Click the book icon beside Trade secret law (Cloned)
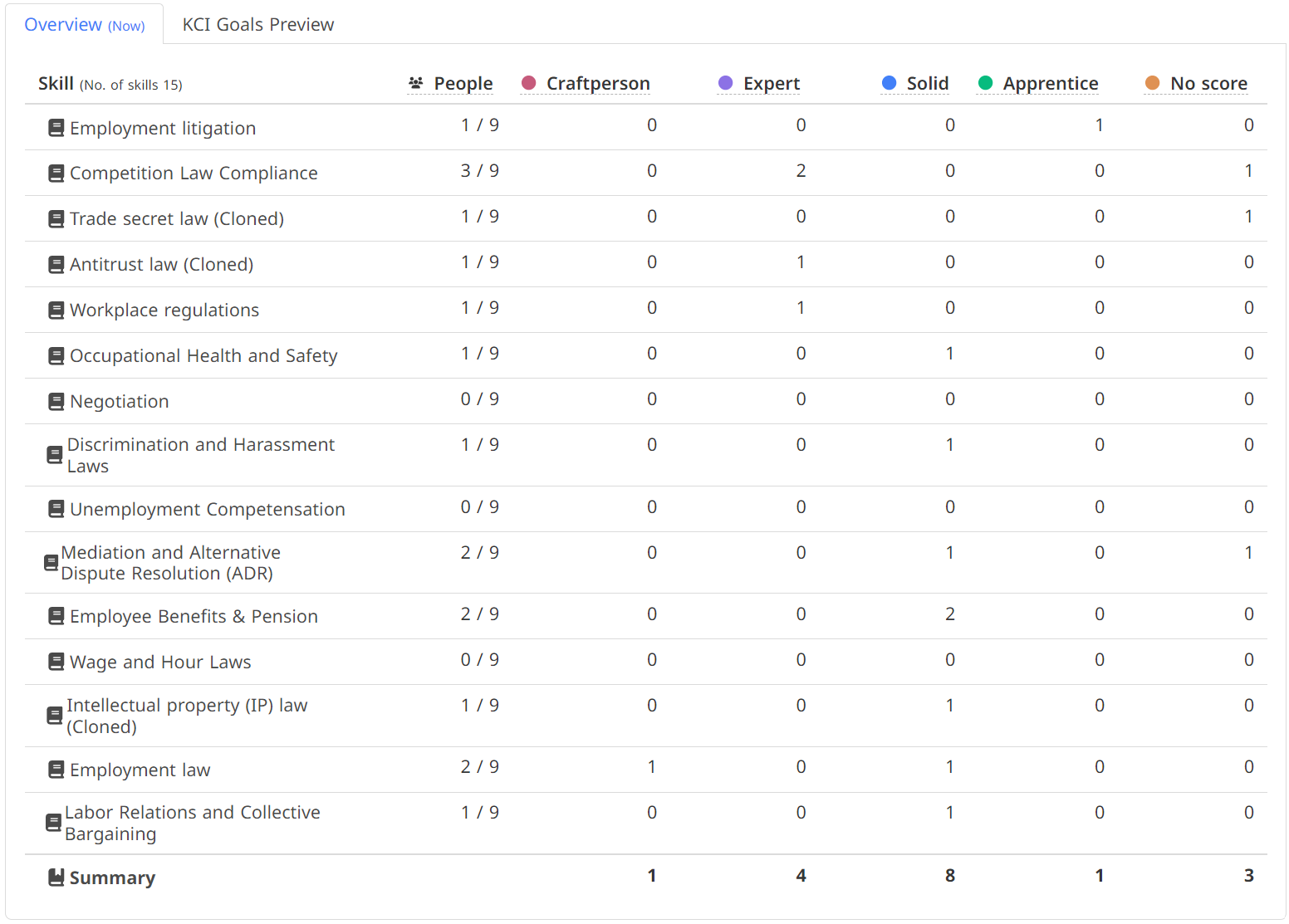Screen dimensions: 1289x924 point(56,218)
